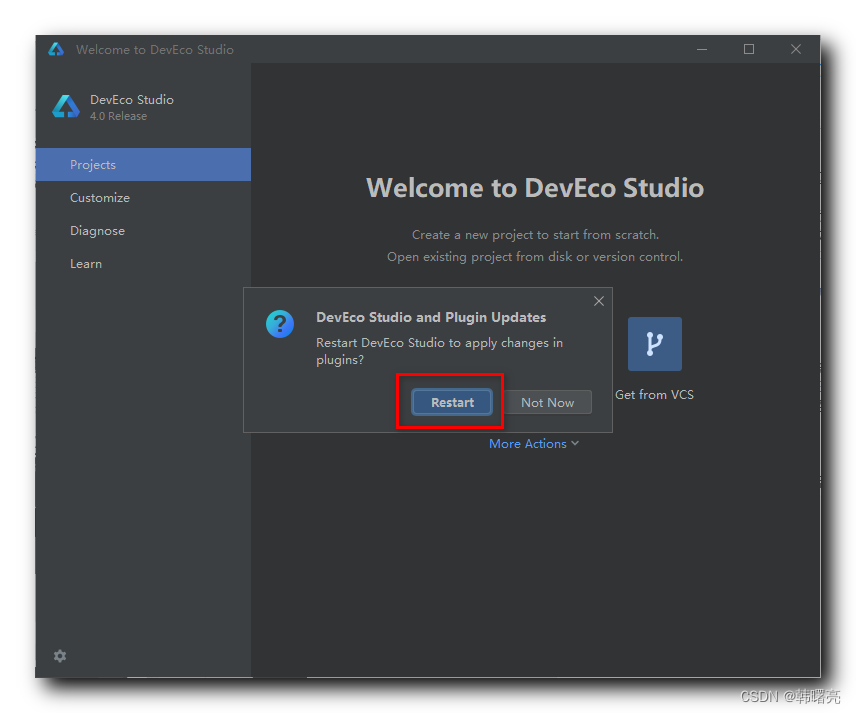The width and height of the screenshot is (856, 713).
Task: Go to the Learn section
Action: tap(86, 264)
